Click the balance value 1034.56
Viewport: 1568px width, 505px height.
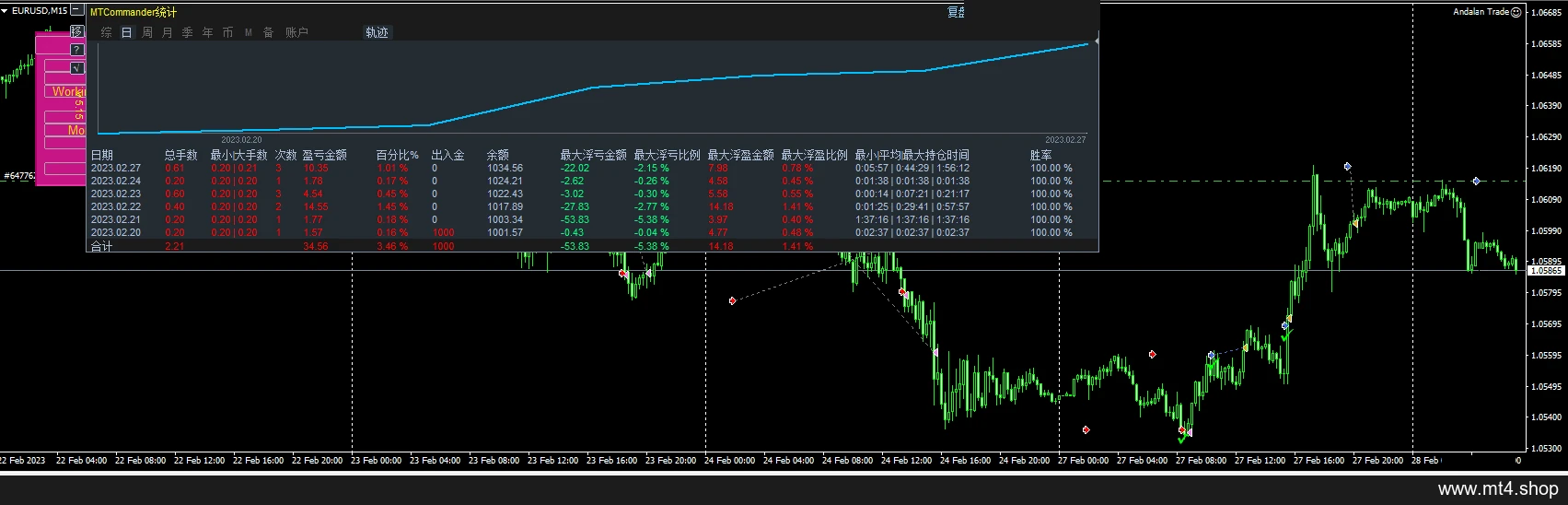(505, 168)
